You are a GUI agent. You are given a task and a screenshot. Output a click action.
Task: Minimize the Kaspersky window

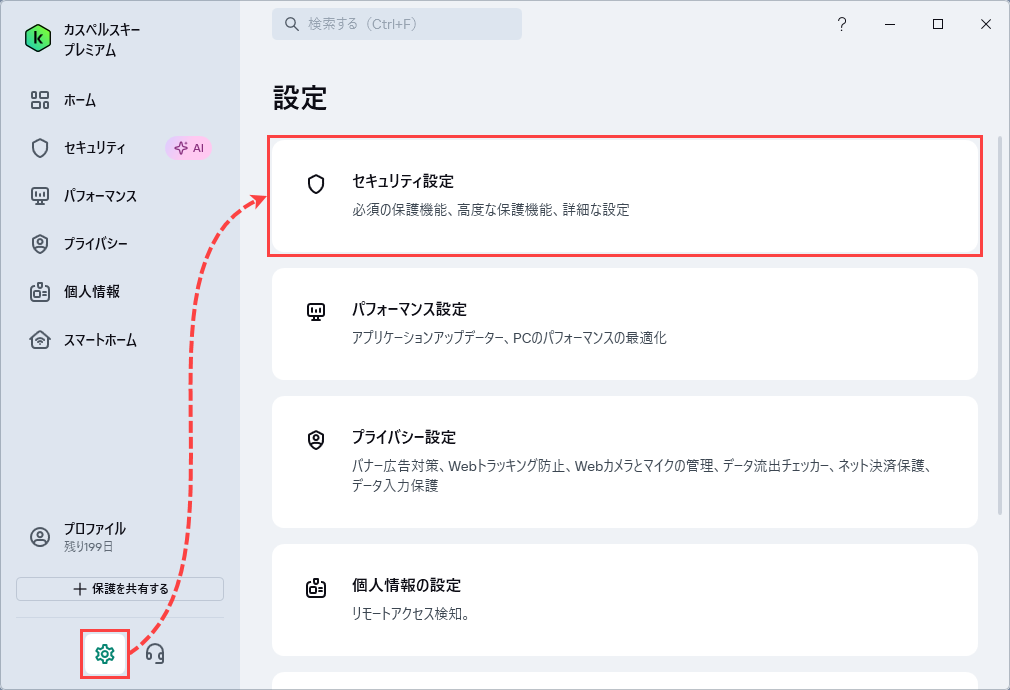pos(890,24)
